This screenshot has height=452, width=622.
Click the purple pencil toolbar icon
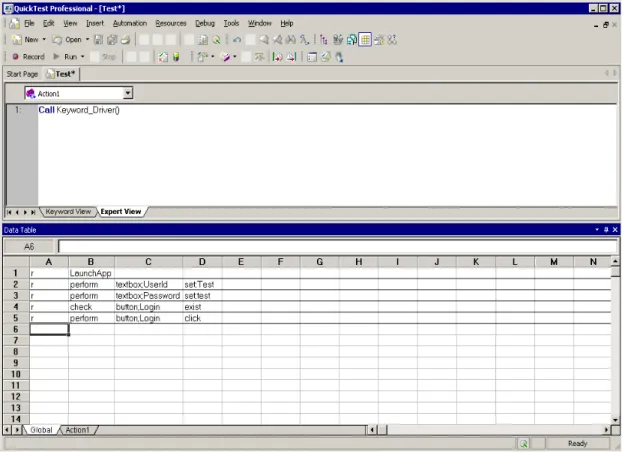click(226, 57)
